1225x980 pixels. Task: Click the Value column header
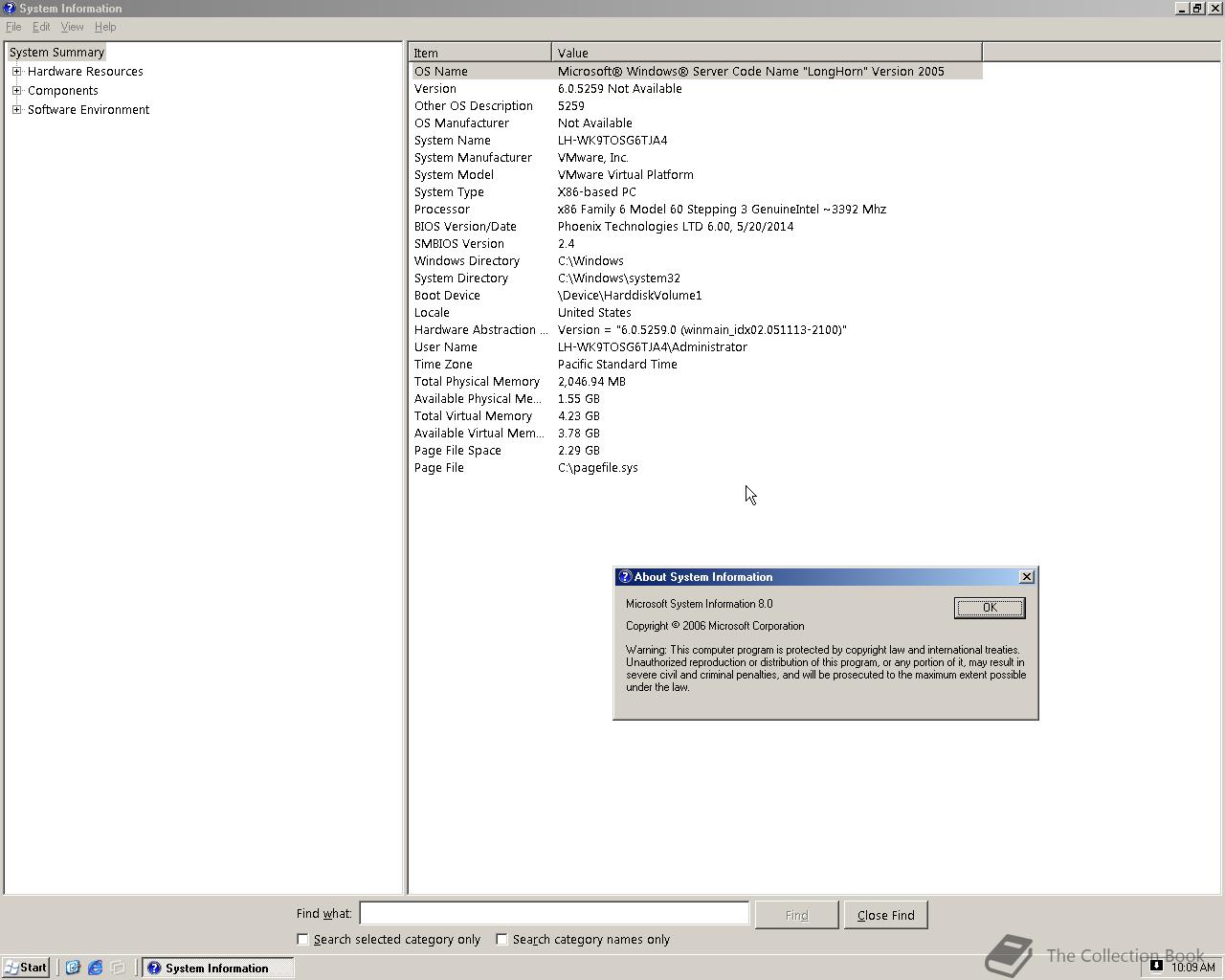[x=767, y=53]
